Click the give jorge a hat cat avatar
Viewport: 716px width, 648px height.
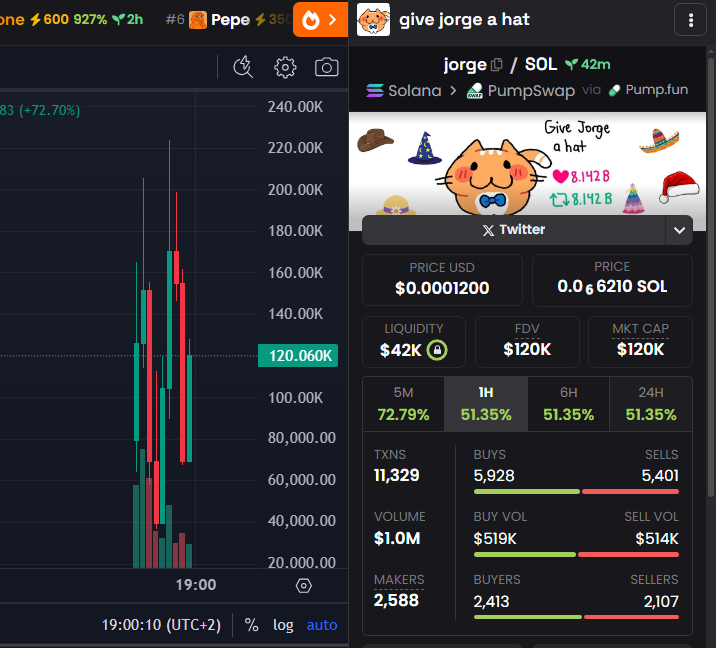373,20
